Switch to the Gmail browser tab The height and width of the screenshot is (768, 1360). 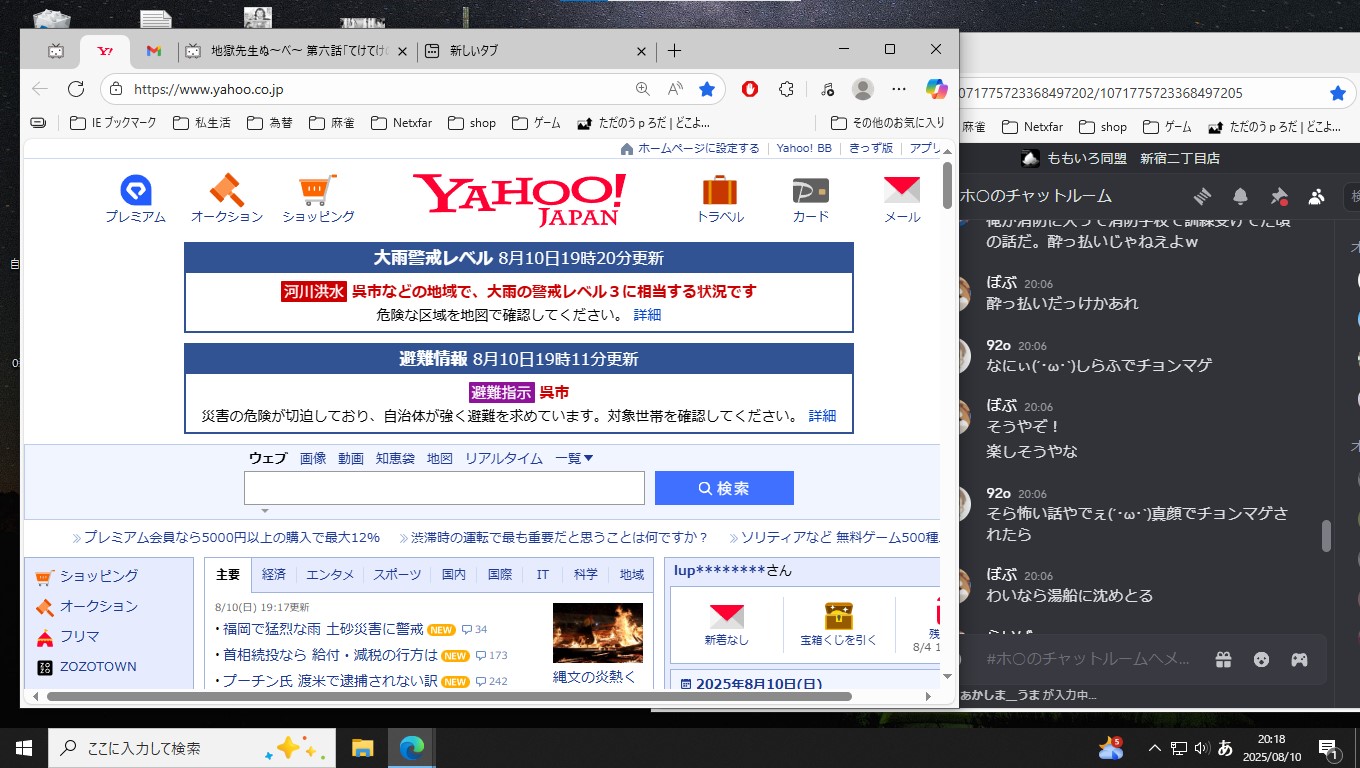[x=153, y=51]
